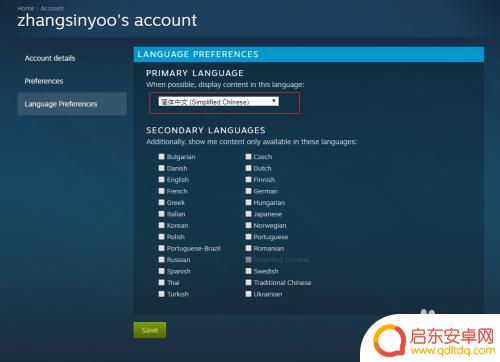Check the Ukrainian checkbox
This screenshot has height=362, width=500.
(x=248, y=294)
